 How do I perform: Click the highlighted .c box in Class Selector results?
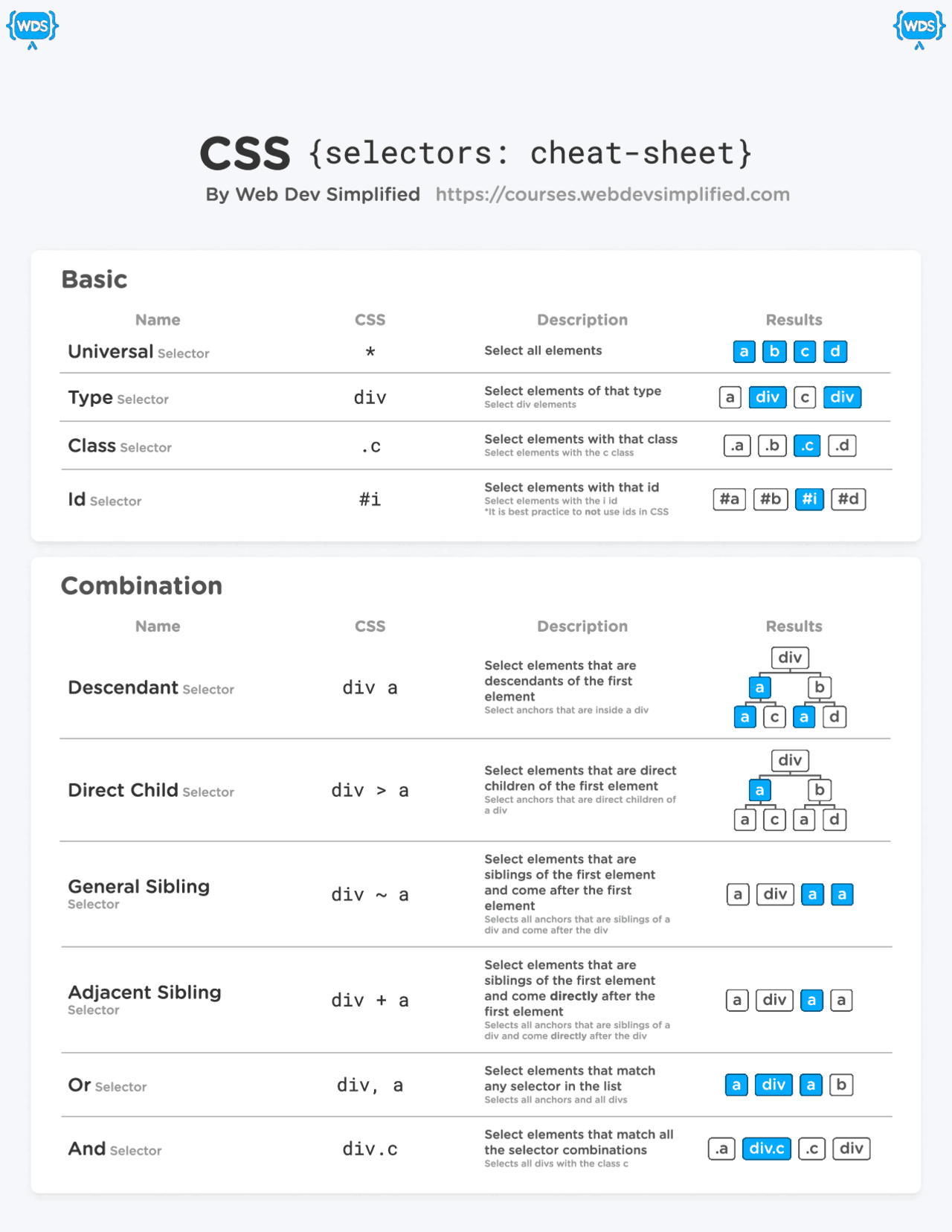coord(807,446)
